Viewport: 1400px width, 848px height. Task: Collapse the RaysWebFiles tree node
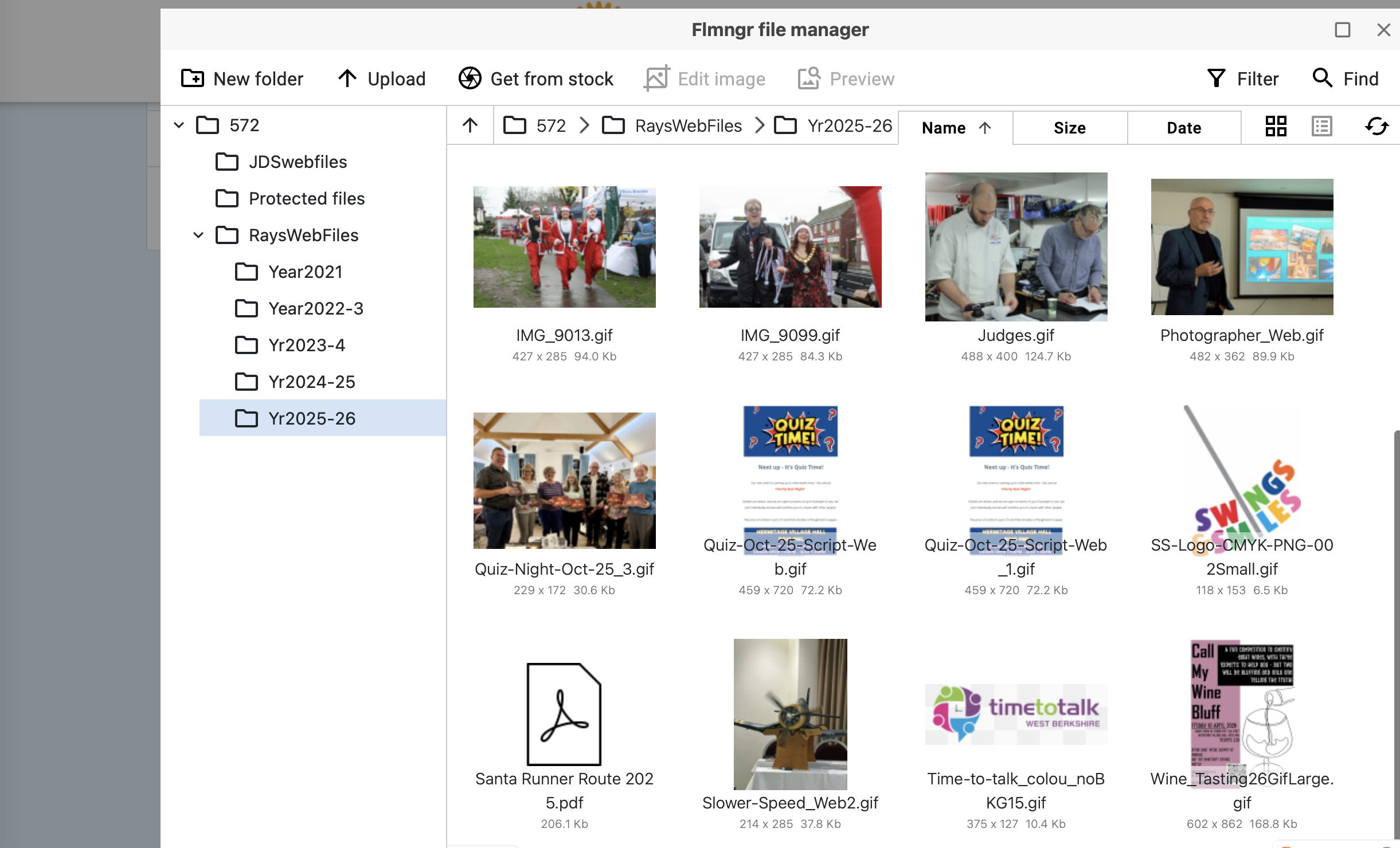pos(198,235)
